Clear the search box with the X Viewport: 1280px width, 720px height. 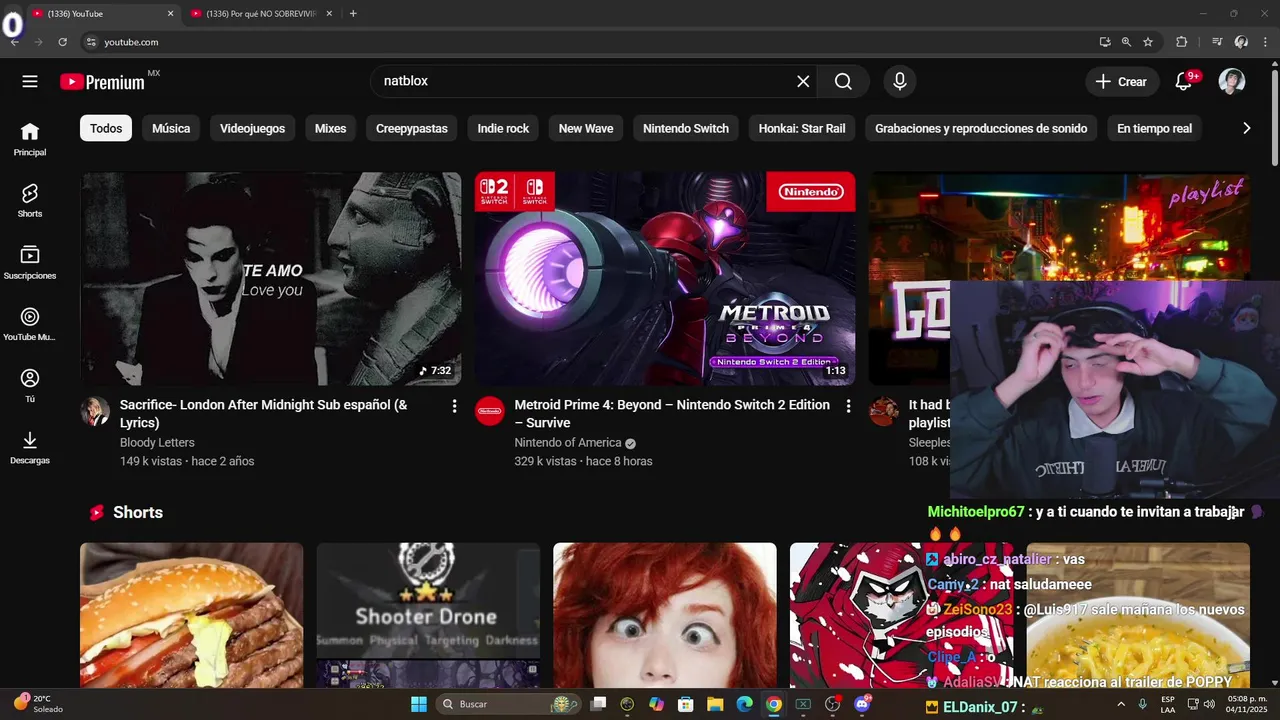coord(803,81)
